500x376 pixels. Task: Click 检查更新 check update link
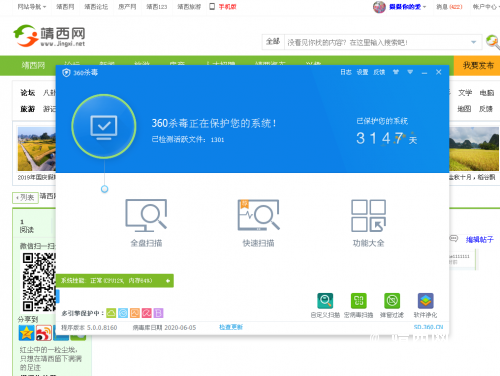pos(231,327)
